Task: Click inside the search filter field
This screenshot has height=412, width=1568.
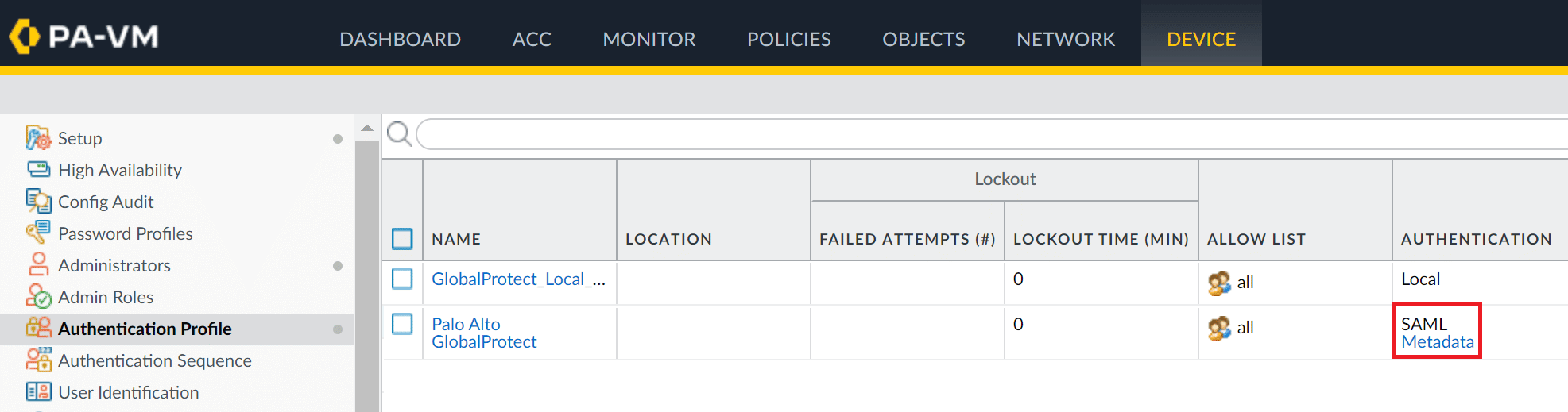Action: pyautogui.click(x=954, y=134)
